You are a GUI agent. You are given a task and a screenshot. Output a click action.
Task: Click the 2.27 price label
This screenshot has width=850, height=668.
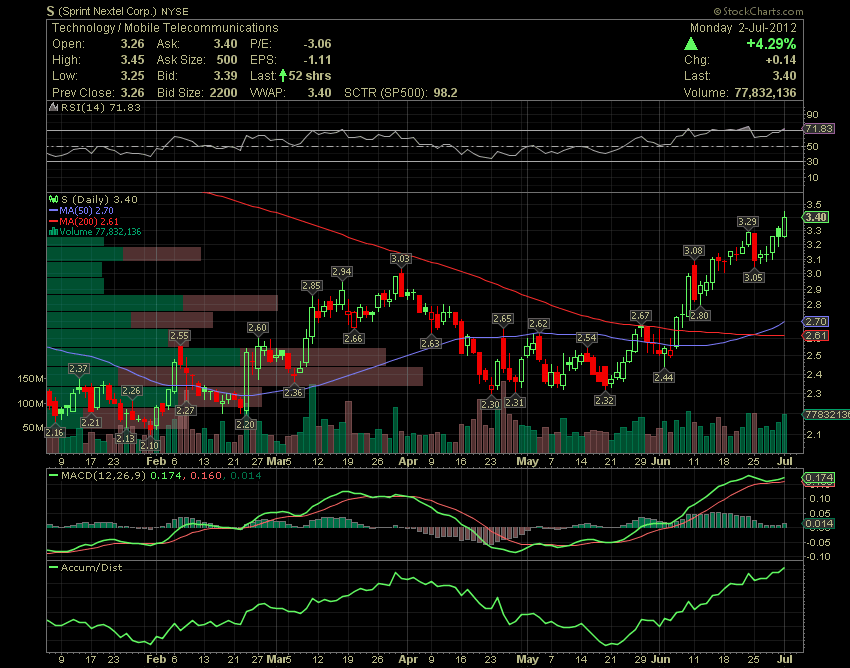click(x=185, y=410)
